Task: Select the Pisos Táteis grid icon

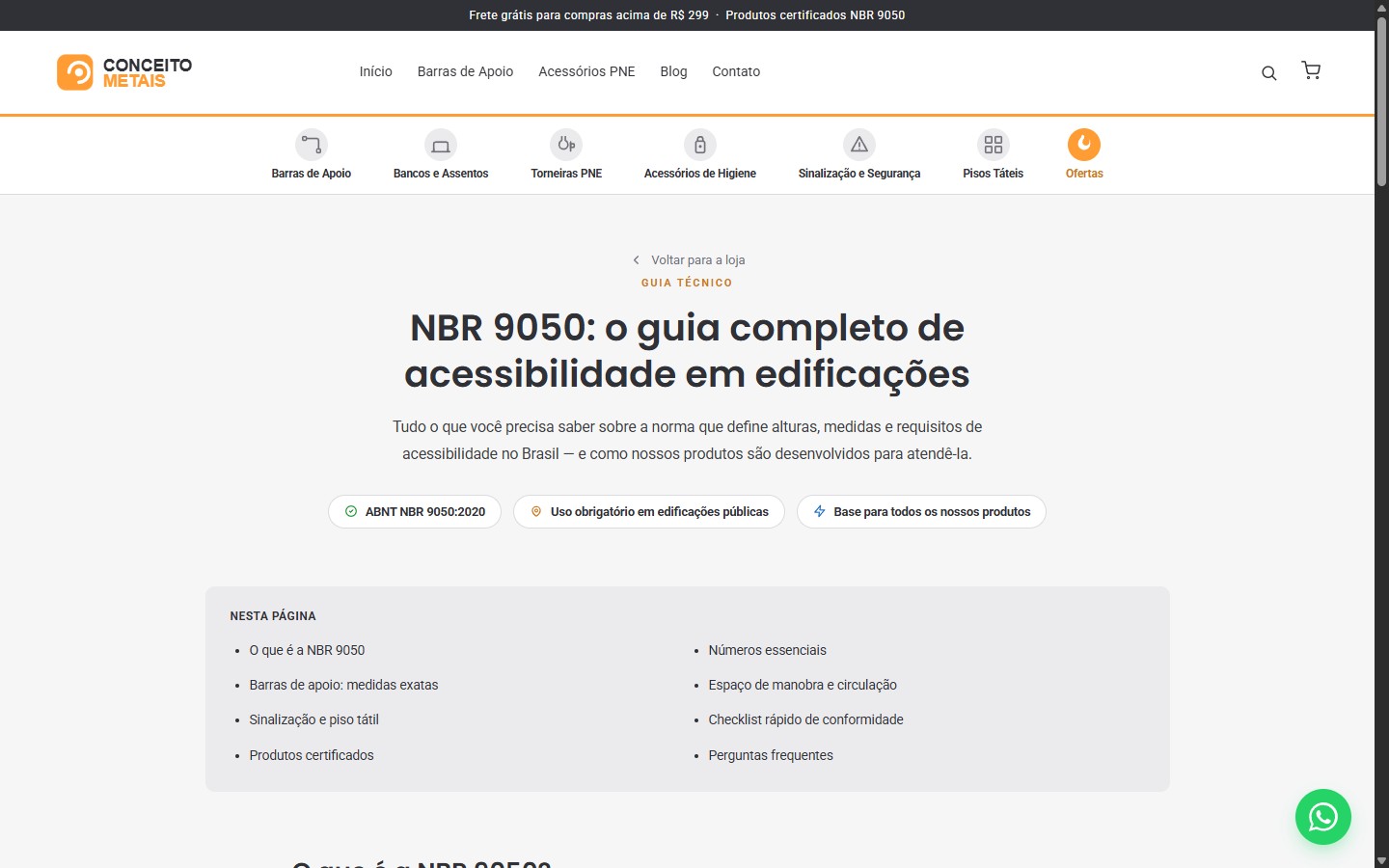Action: click(994, 145)
